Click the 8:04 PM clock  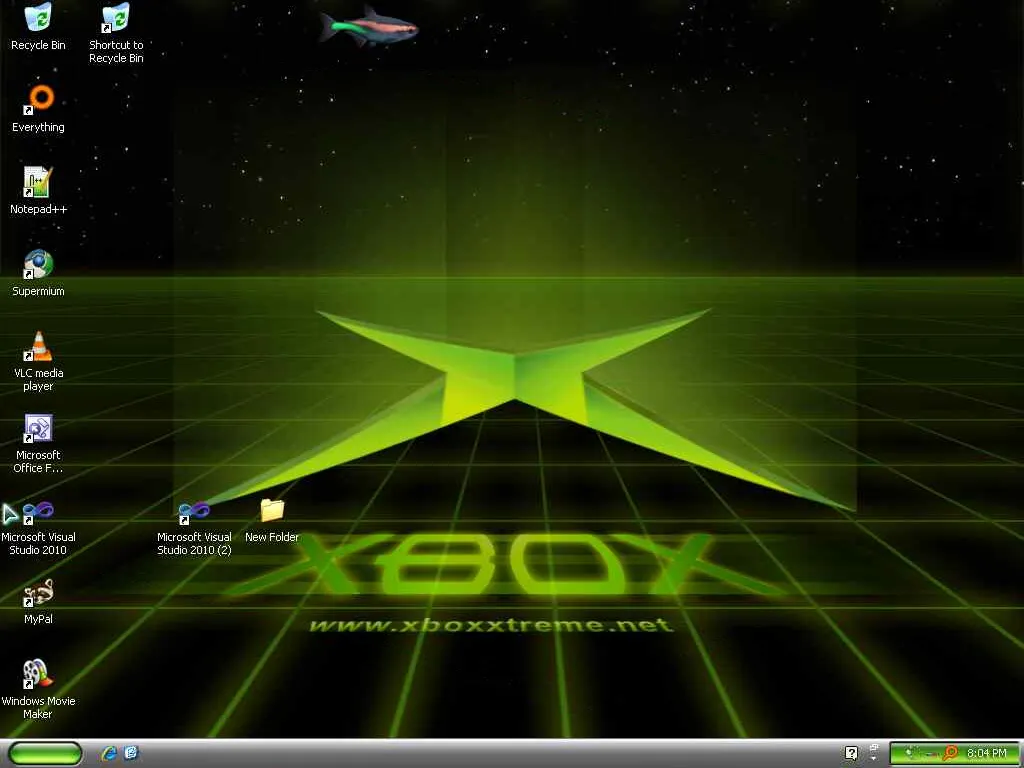point(986,753)
